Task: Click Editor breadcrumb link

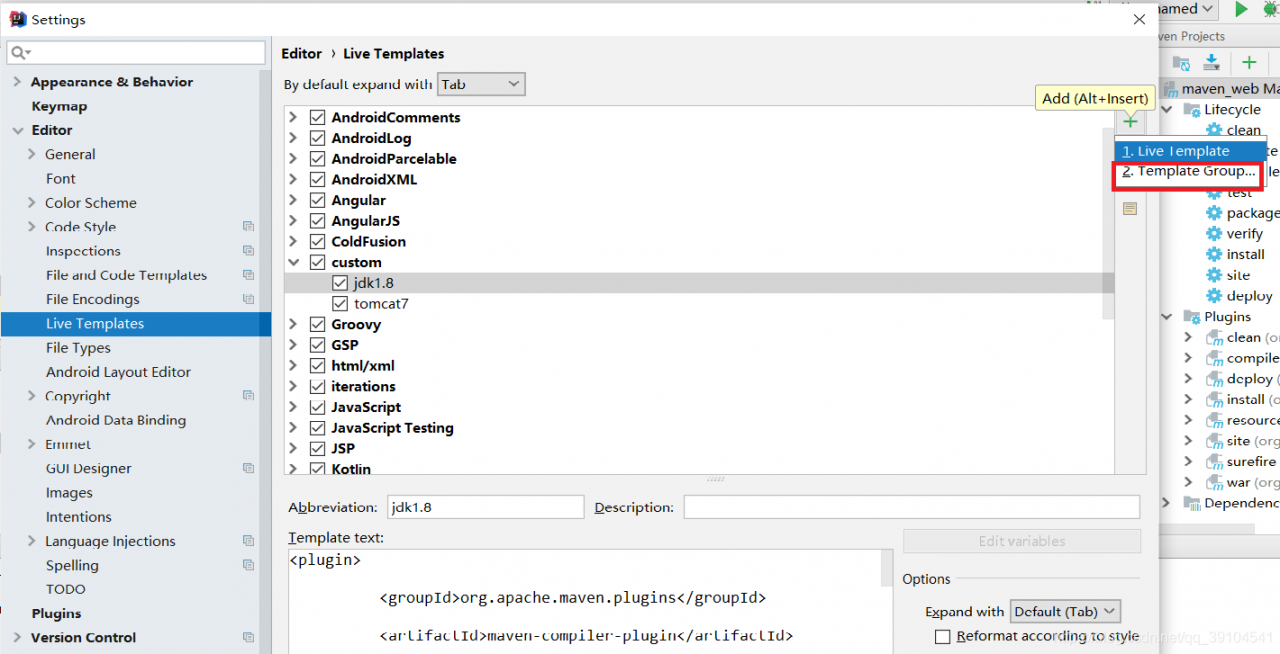Action: click(x=302, y=54)
